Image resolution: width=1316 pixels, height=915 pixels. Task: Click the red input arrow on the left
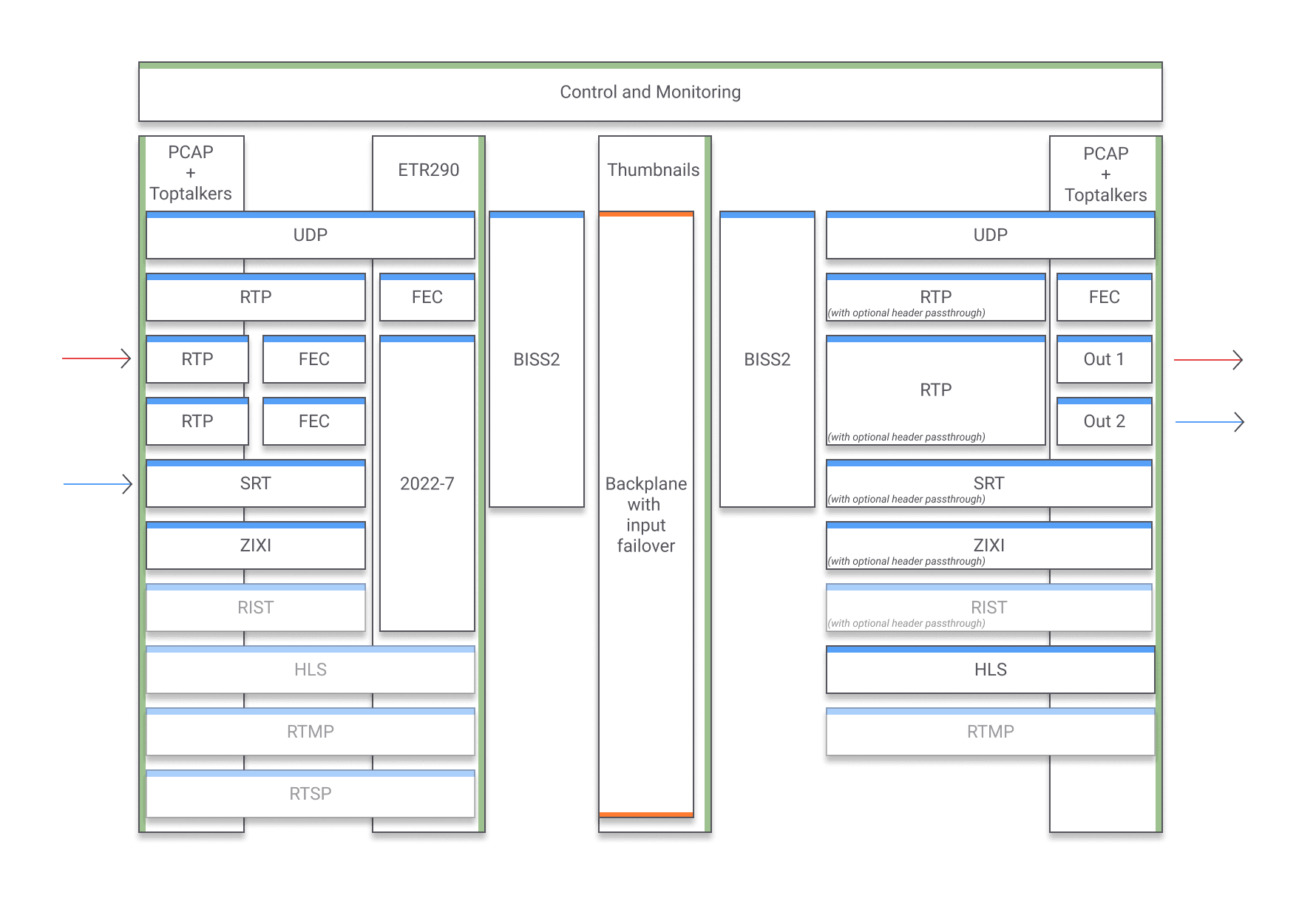pyautogui.click(x=96, y=358)
